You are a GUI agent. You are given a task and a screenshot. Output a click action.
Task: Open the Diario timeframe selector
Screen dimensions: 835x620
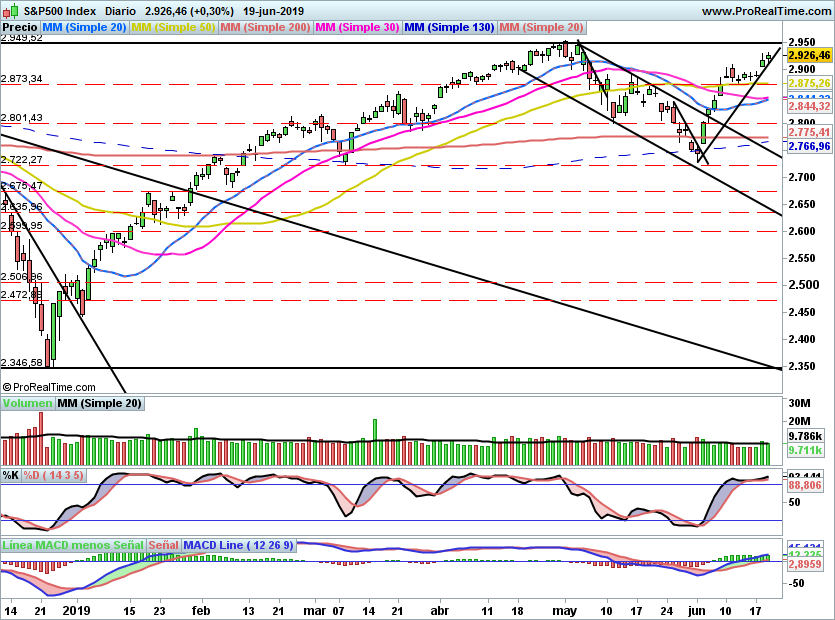pyautogui.click(x=121, y=9)
